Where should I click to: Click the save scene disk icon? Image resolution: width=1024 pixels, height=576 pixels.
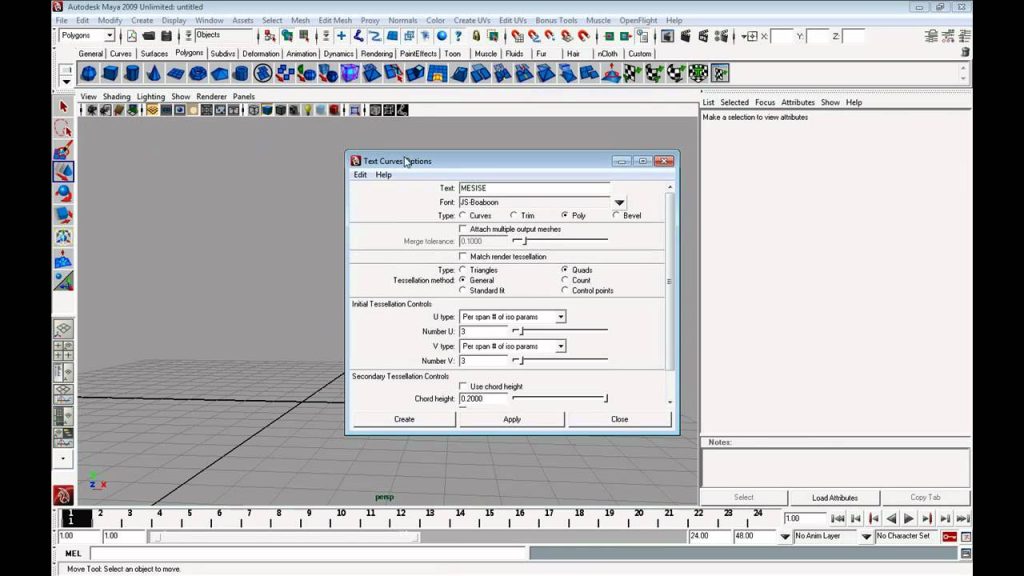[166, 36]
